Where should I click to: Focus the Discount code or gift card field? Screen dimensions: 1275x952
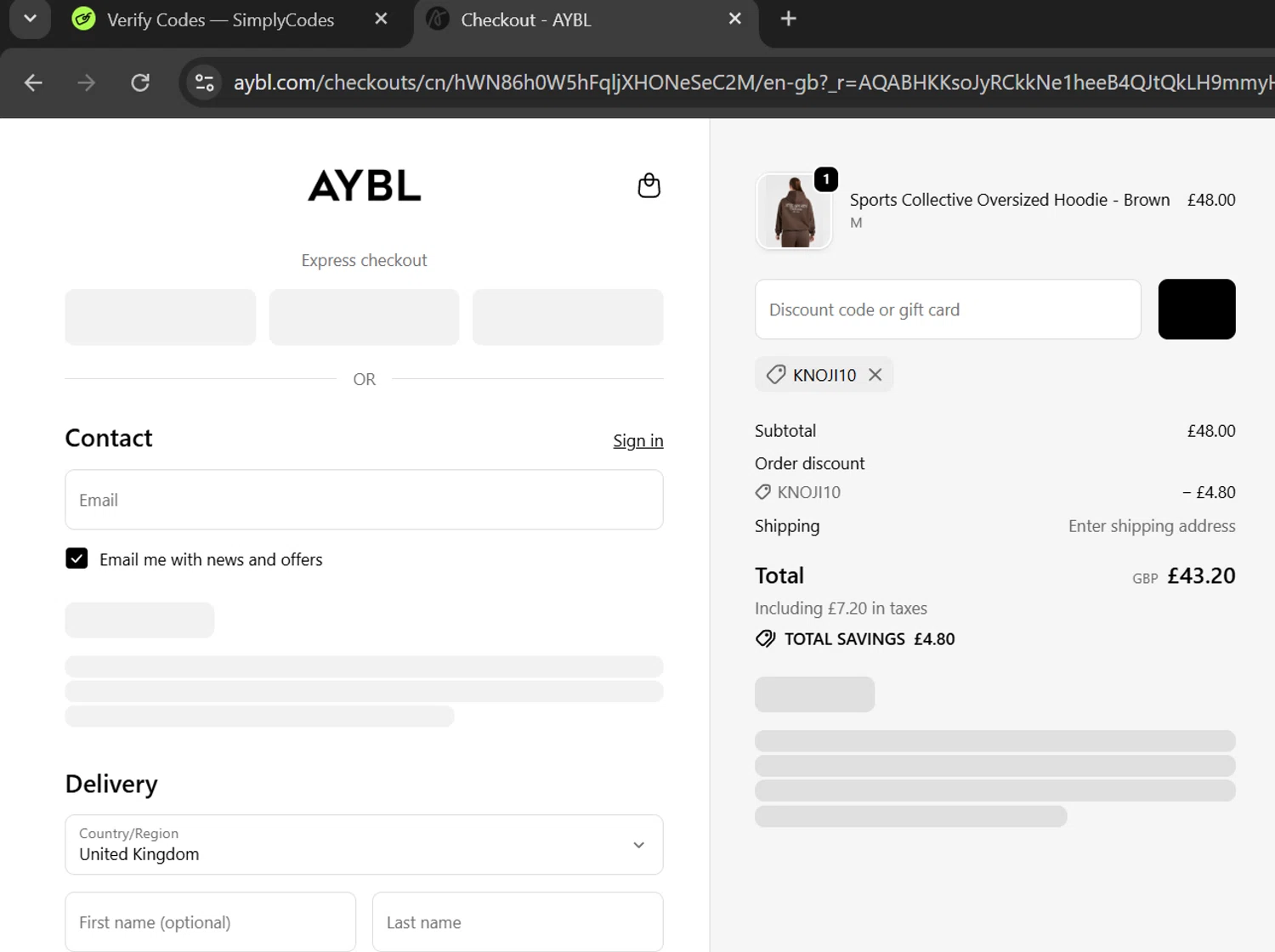(x=948, y=309)
